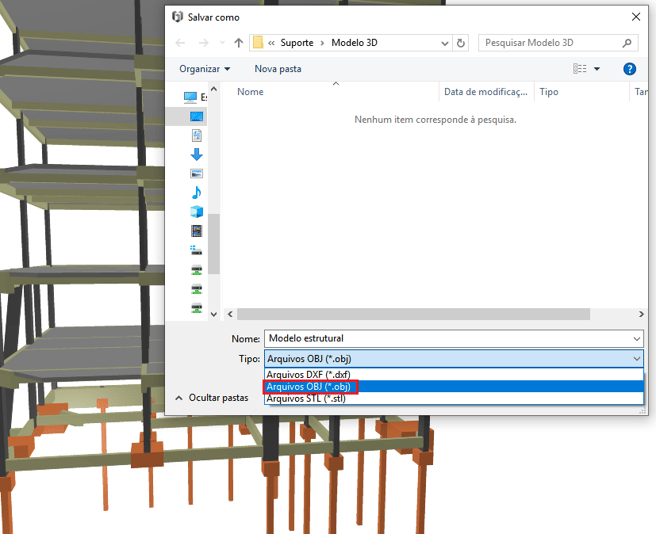Screen dimensions: 656x534
Task: Choose Arquivos STL (*.stl) option
Action: tap(306, 398)
